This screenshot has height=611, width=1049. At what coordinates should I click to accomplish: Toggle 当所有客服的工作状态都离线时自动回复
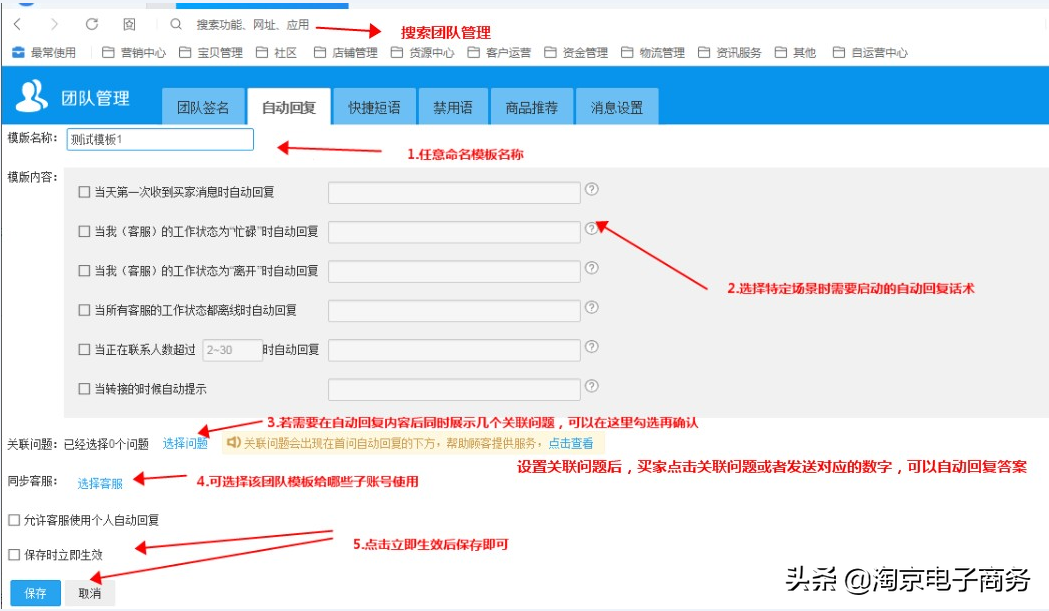(x=84, y=311)
